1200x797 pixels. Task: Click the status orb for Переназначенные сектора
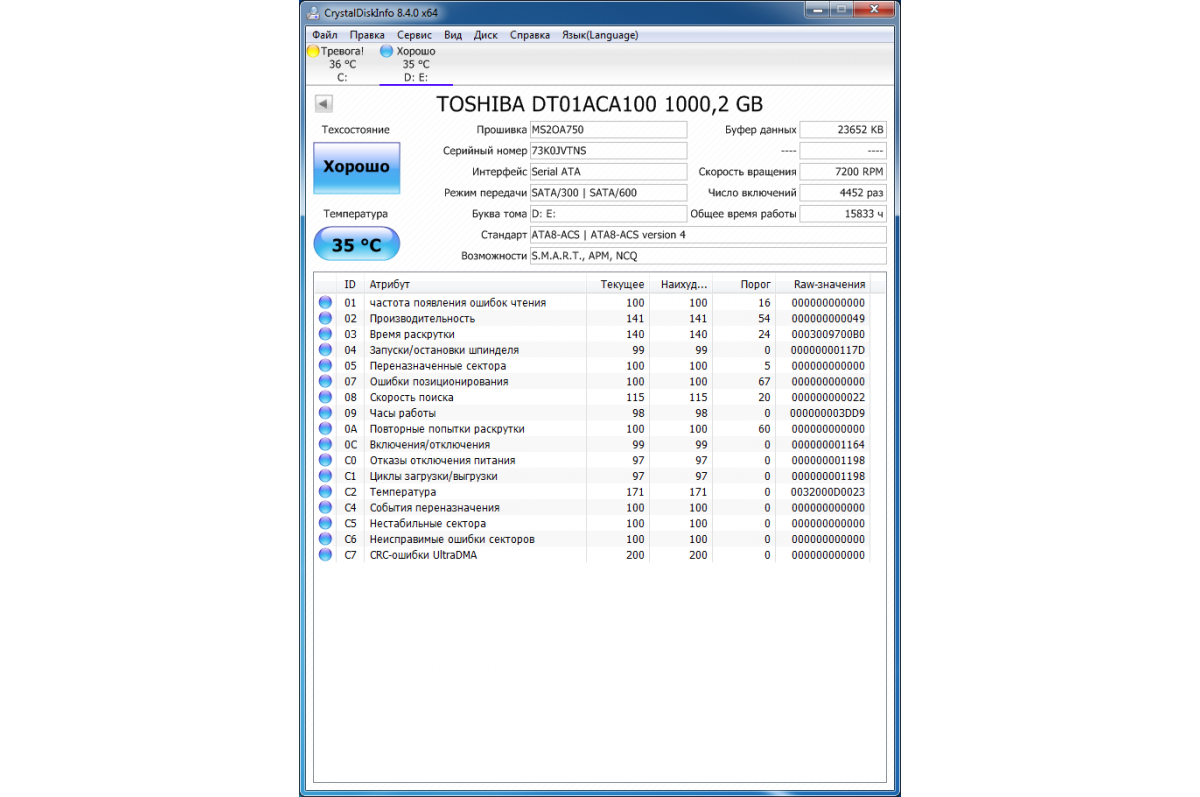click(x=325, y=366)
